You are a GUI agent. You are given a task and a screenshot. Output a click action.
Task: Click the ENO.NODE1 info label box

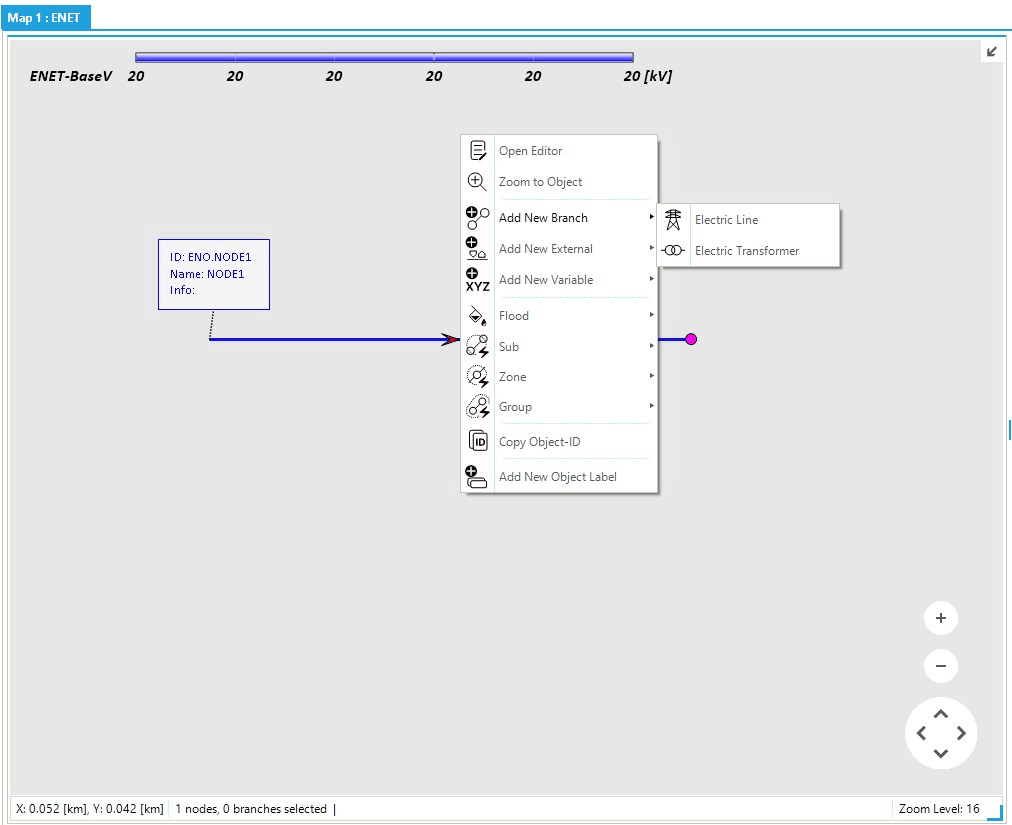[213, 274]
